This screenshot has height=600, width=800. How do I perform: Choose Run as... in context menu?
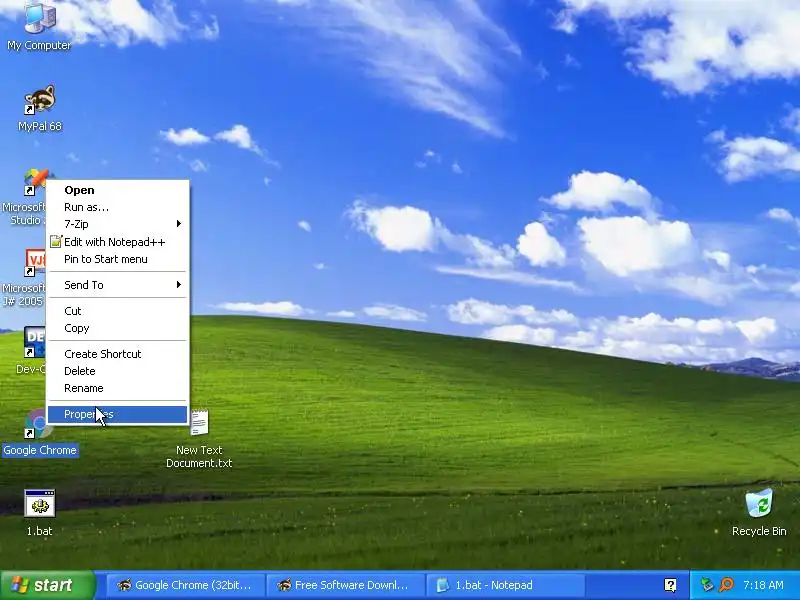118,207
